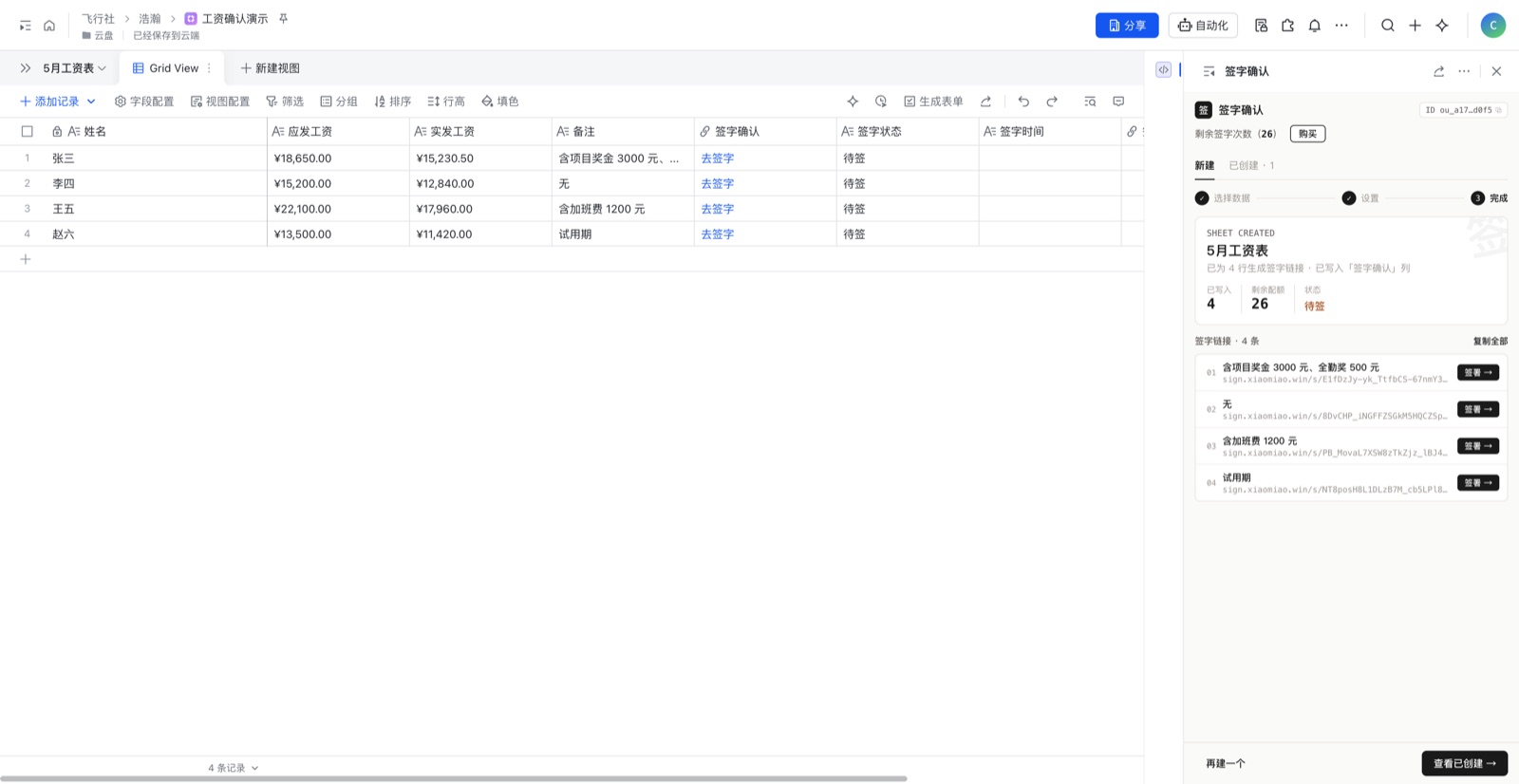
Task: Open the 行高 row height menu
Action: tap(446, 102)
